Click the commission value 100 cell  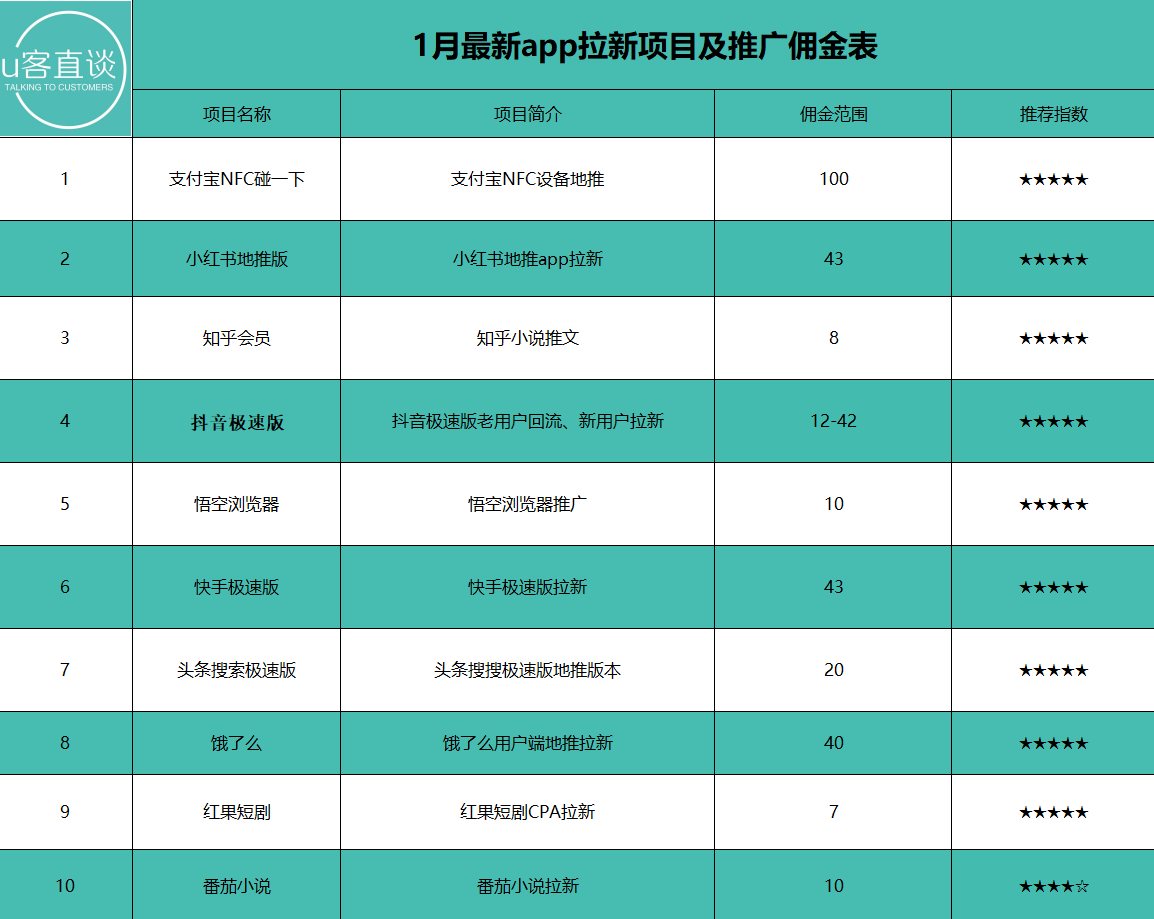pos(833,179)
